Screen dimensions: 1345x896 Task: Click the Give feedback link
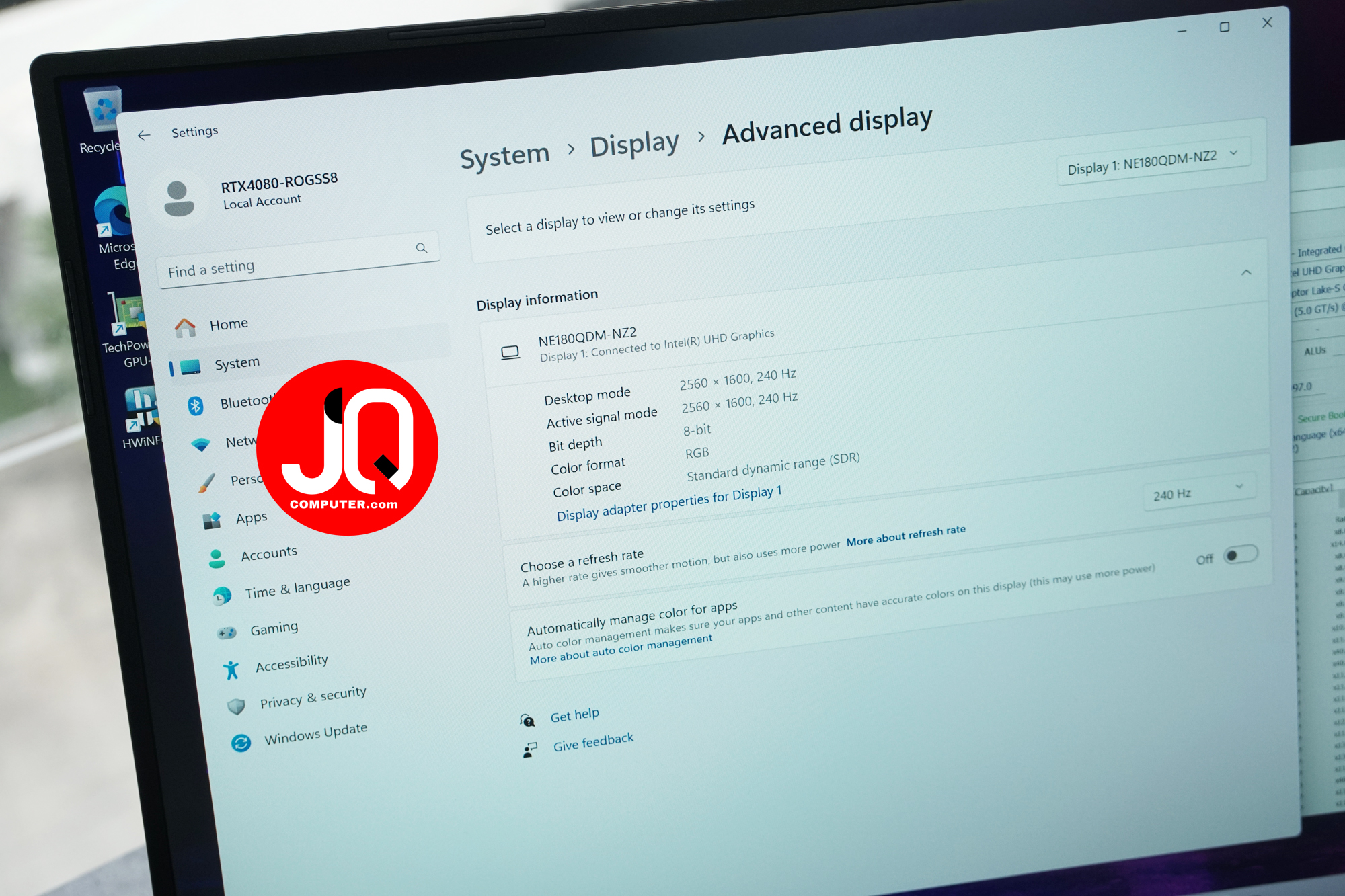pyautogui.click(x=593, y=742)
